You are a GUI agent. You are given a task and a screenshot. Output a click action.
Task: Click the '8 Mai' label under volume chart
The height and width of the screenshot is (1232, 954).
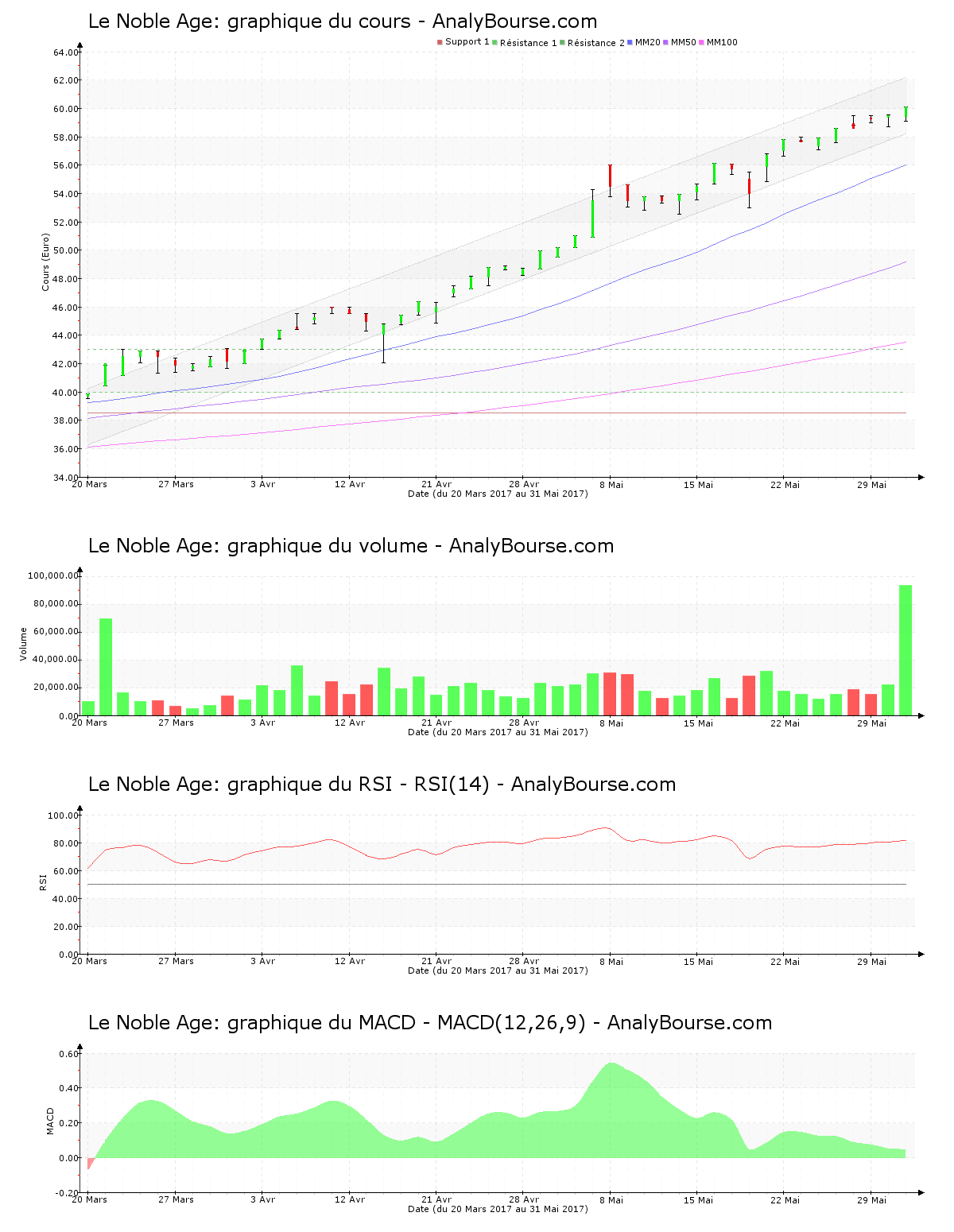[x=611, y=723]
